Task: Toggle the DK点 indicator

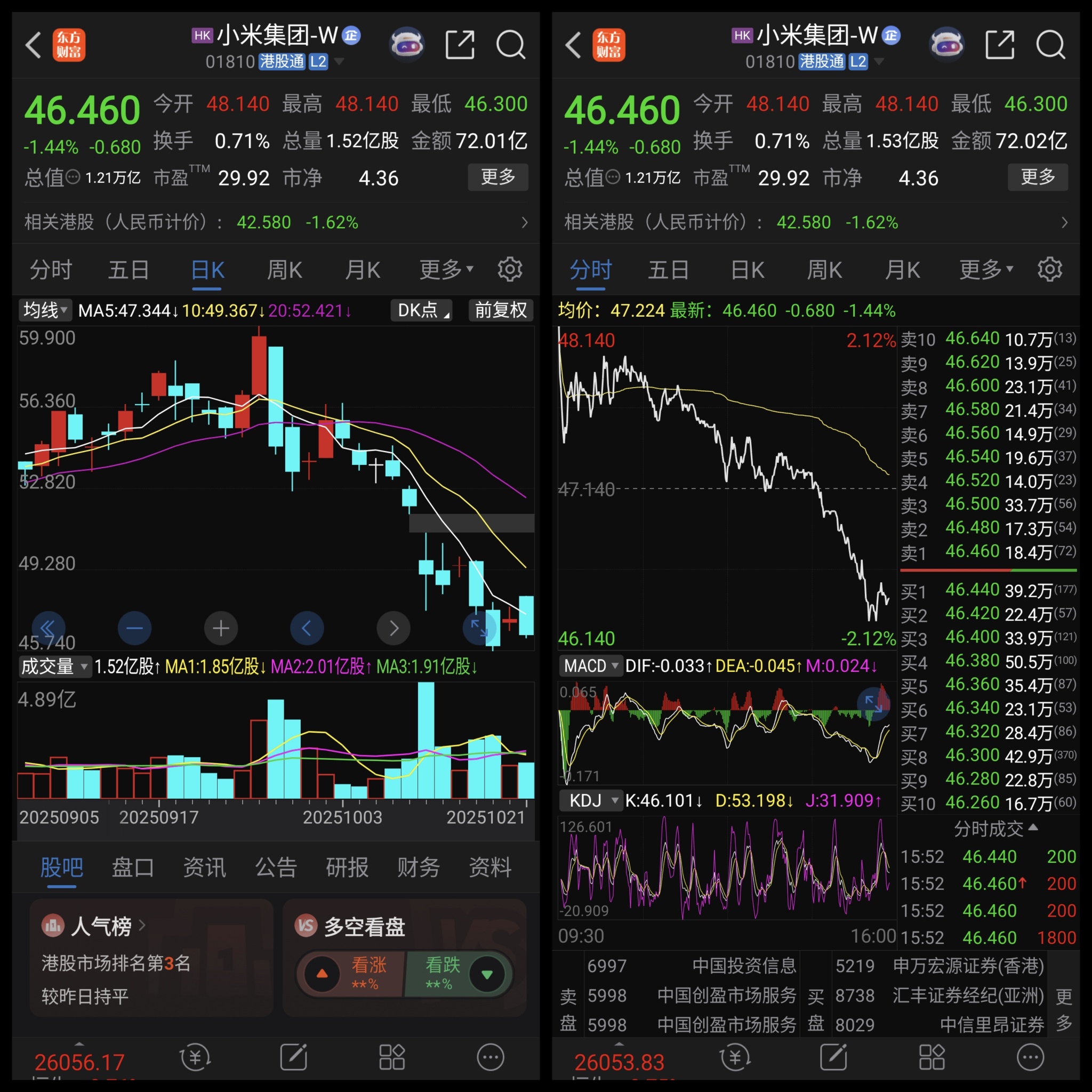Action: coord(421,310)
